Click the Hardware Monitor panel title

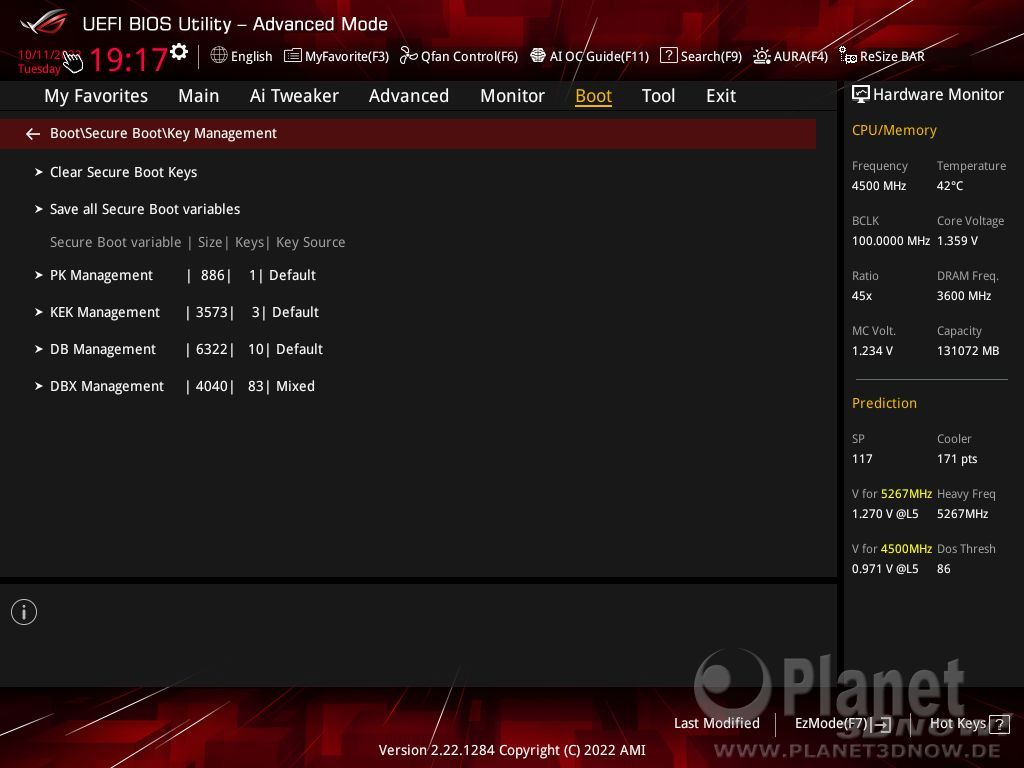point(938,95)
